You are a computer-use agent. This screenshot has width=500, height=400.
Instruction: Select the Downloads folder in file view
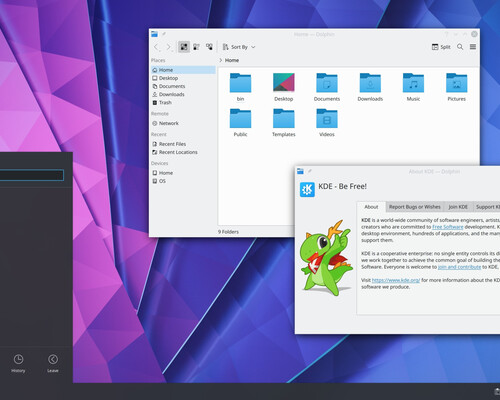[370, 83]
